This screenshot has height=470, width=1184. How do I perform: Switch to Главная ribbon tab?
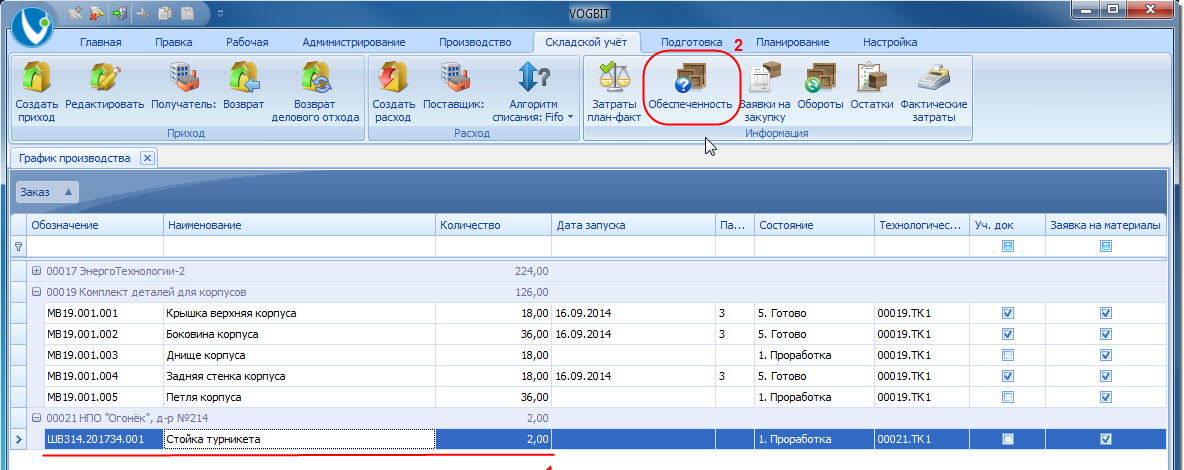[100, 42]
